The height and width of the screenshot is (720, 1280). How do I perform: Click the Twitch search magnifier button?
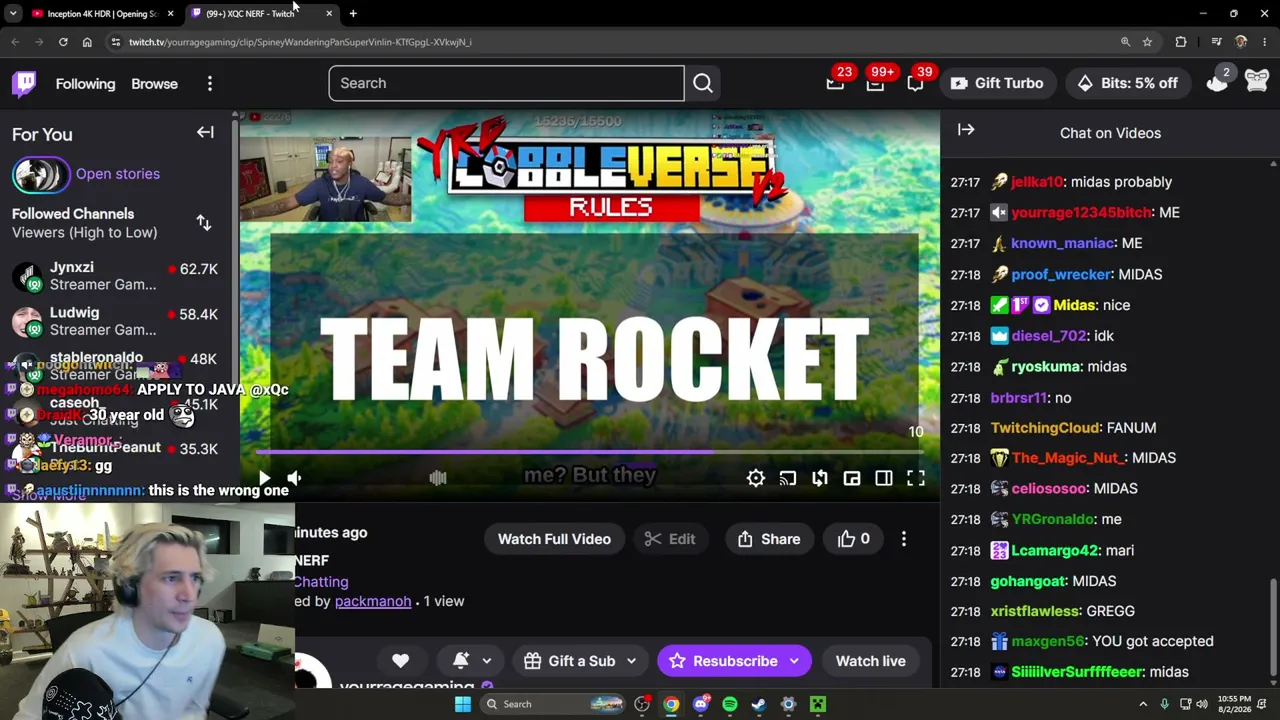click(703, 83)
